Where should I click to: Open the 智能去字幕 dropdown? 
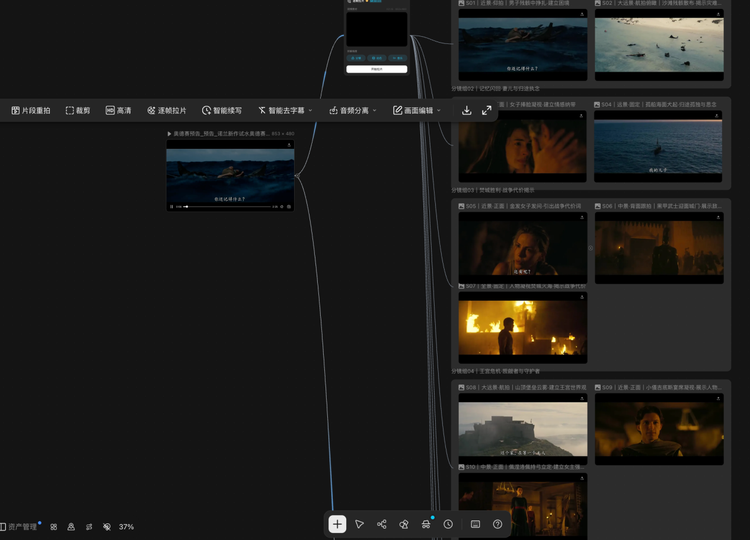[285, 110]
